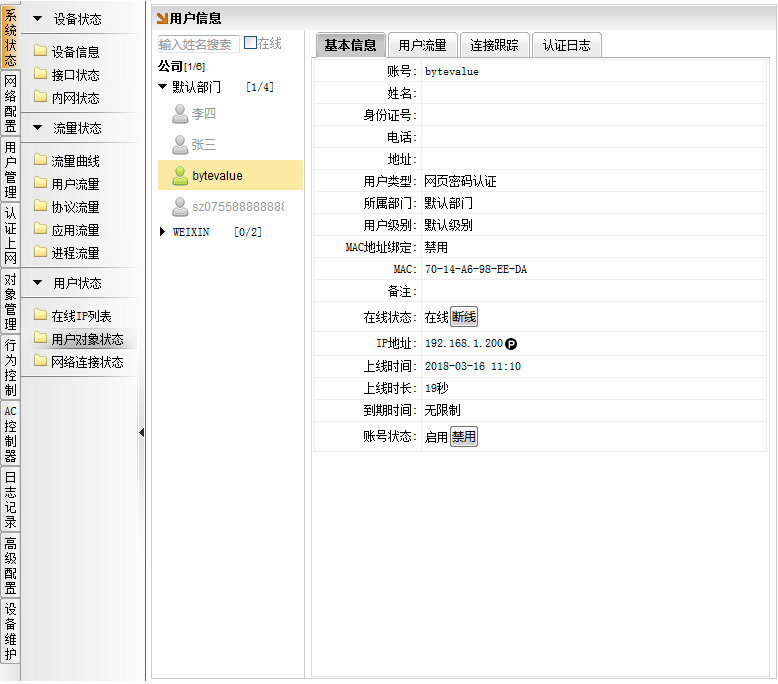
Task: Switch to the 用户流量 tab
Action: (423, 45)
